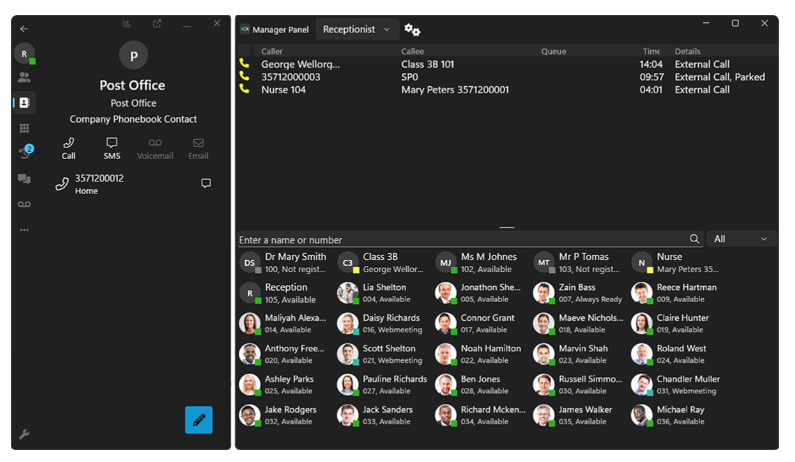The image size is (795, 462).
Task: Click the 'Mary Peters 3571200001' callee text
Action: coord(455,90)
